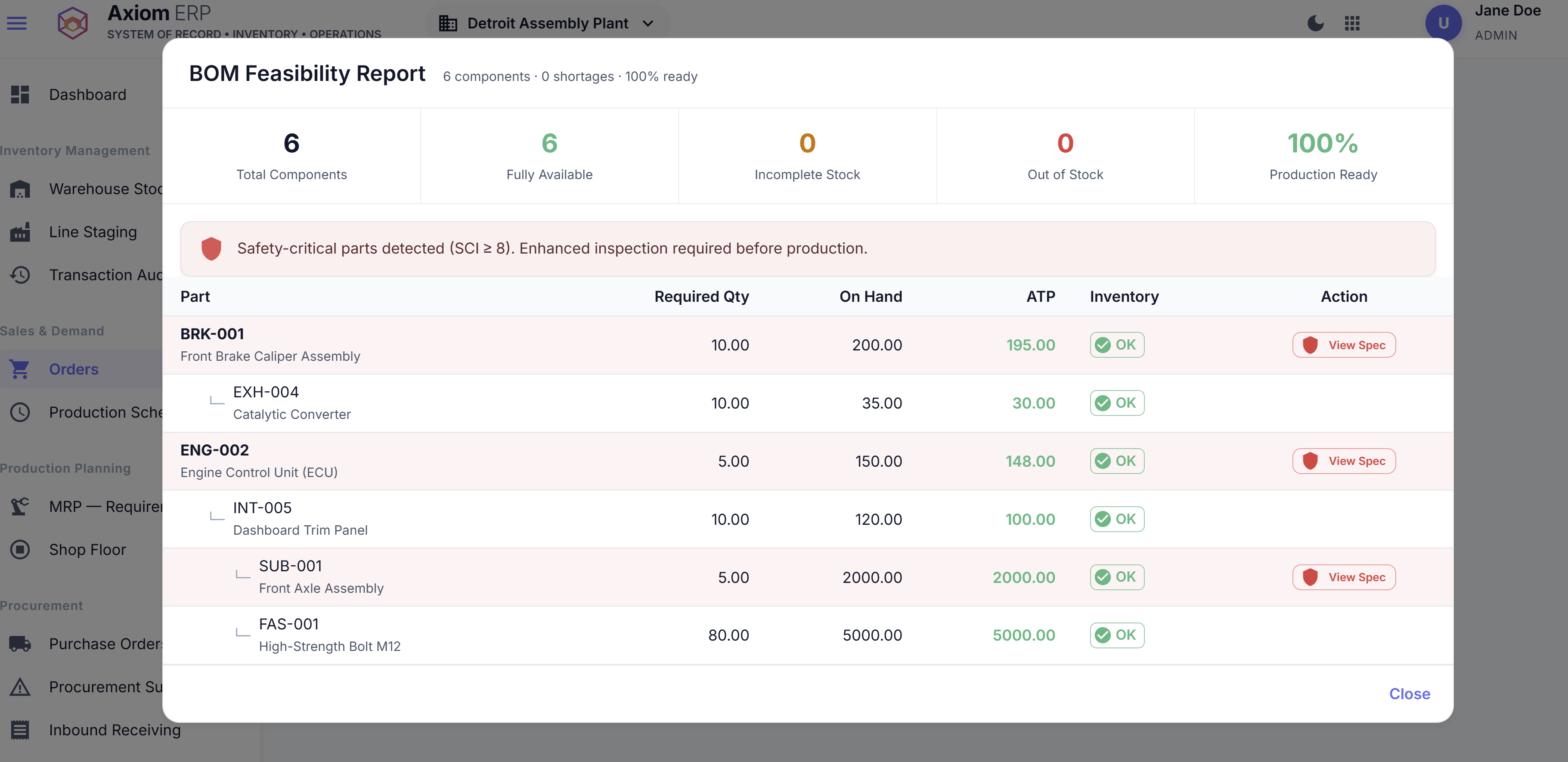1568x762 pixels.
Task: Toggle dark mode moon icon
Action: pyautogui.click(x=1315, y=23)
